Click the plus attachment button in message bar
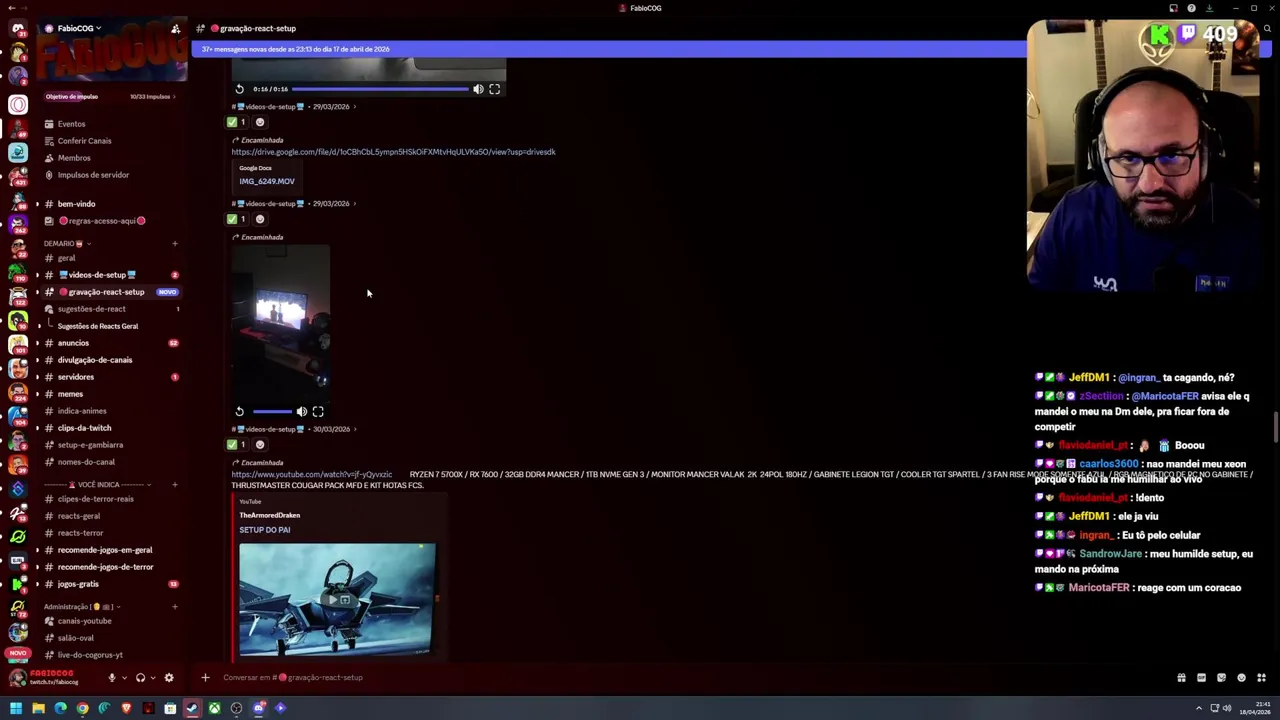1280x720 pixels. point(205,677)
